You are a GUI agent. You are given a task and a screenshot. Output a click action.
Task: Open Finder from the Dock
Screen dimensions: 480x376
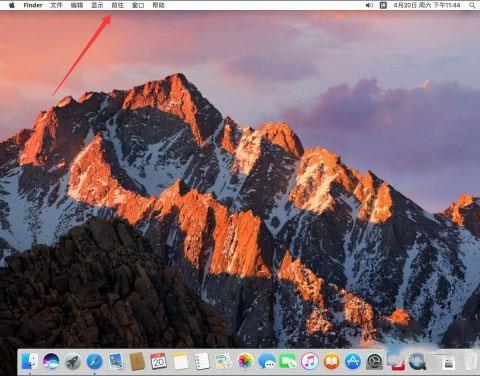[30, 361]
